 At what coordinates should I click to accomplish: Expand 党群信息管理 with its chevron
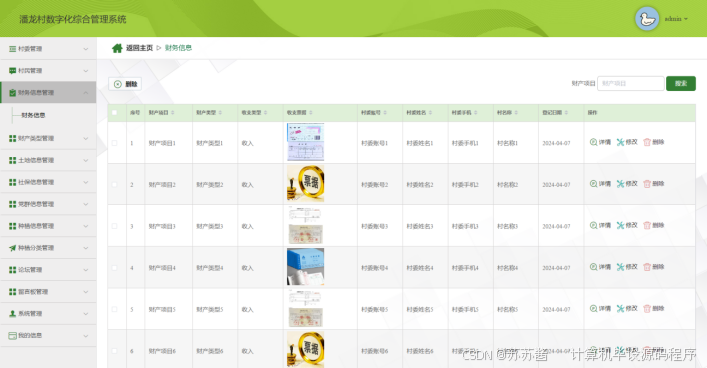86,204
